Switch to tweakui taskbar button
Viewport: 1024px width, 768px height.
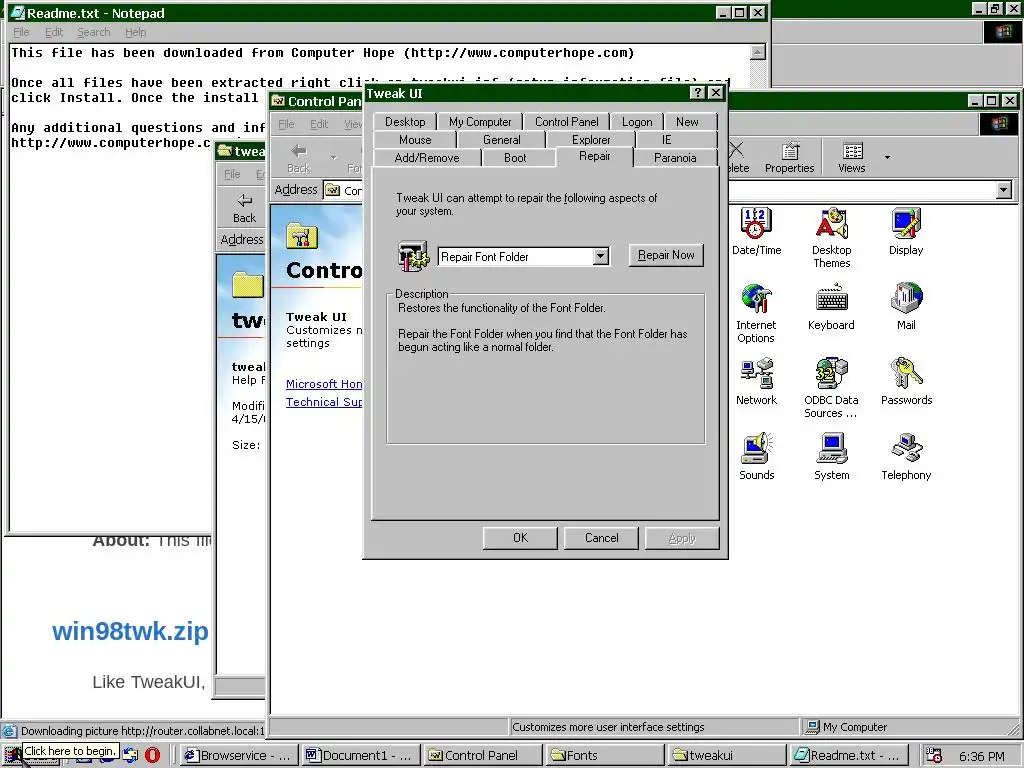click(727, 756)
